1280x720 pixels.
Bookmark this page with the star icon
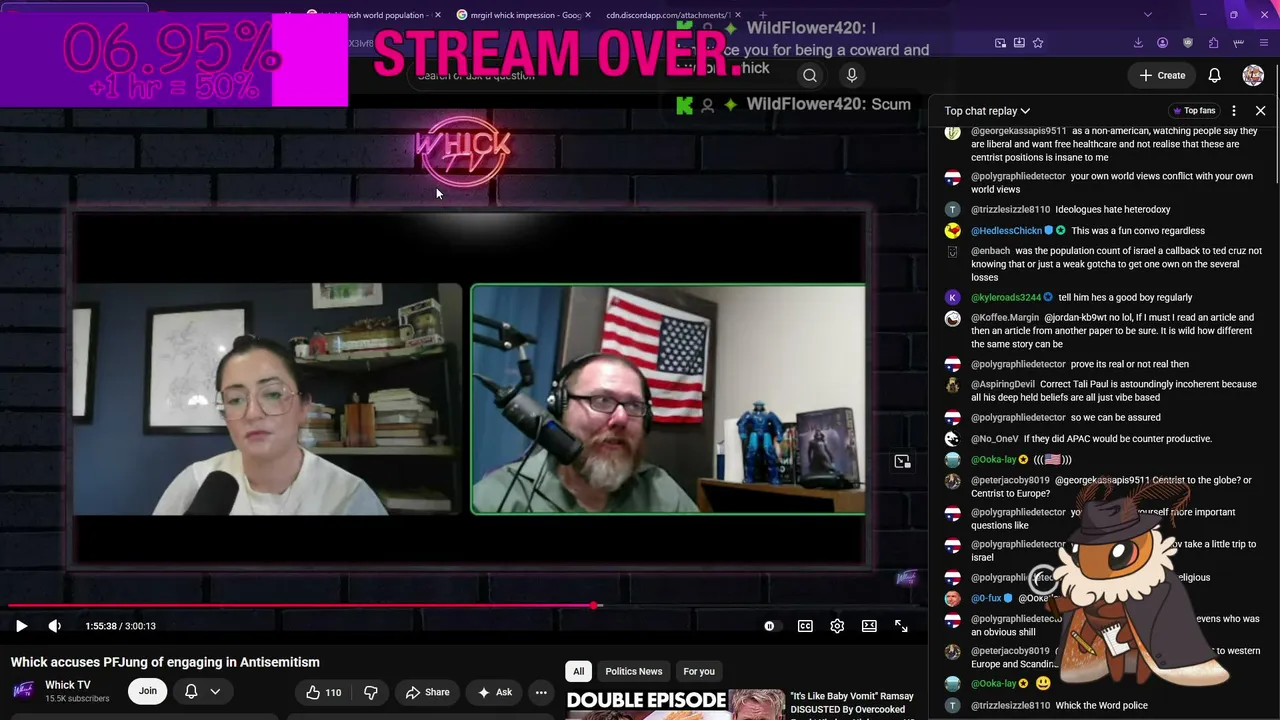1038,43
